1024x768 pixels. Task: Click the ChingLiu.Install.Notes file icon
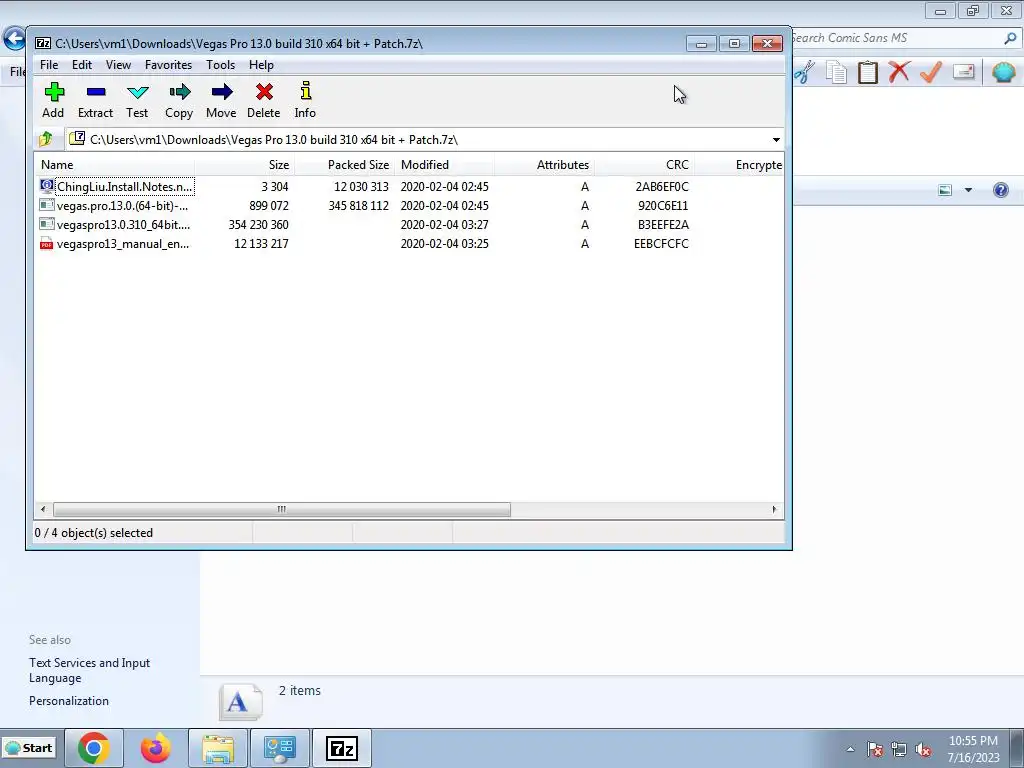click(46, 186)
